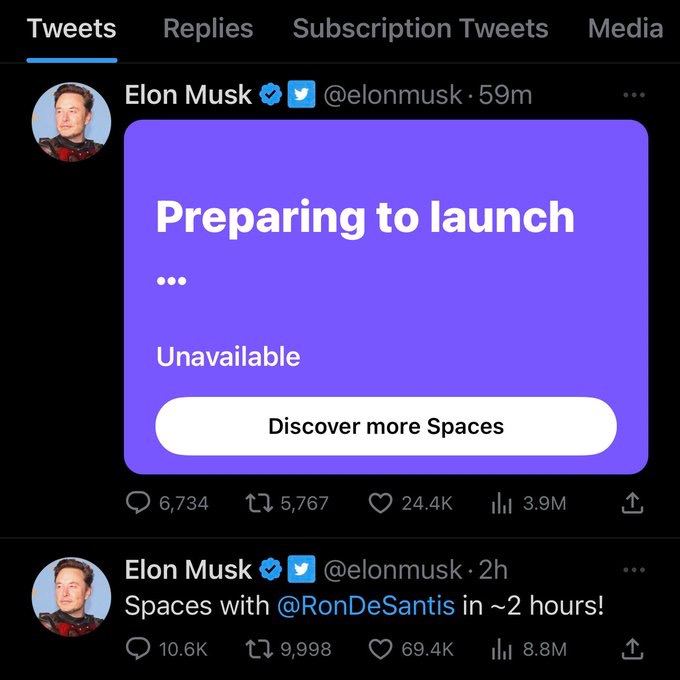
Task: Open Elon Musk avatar on first tweet
Action: [71, 122]
